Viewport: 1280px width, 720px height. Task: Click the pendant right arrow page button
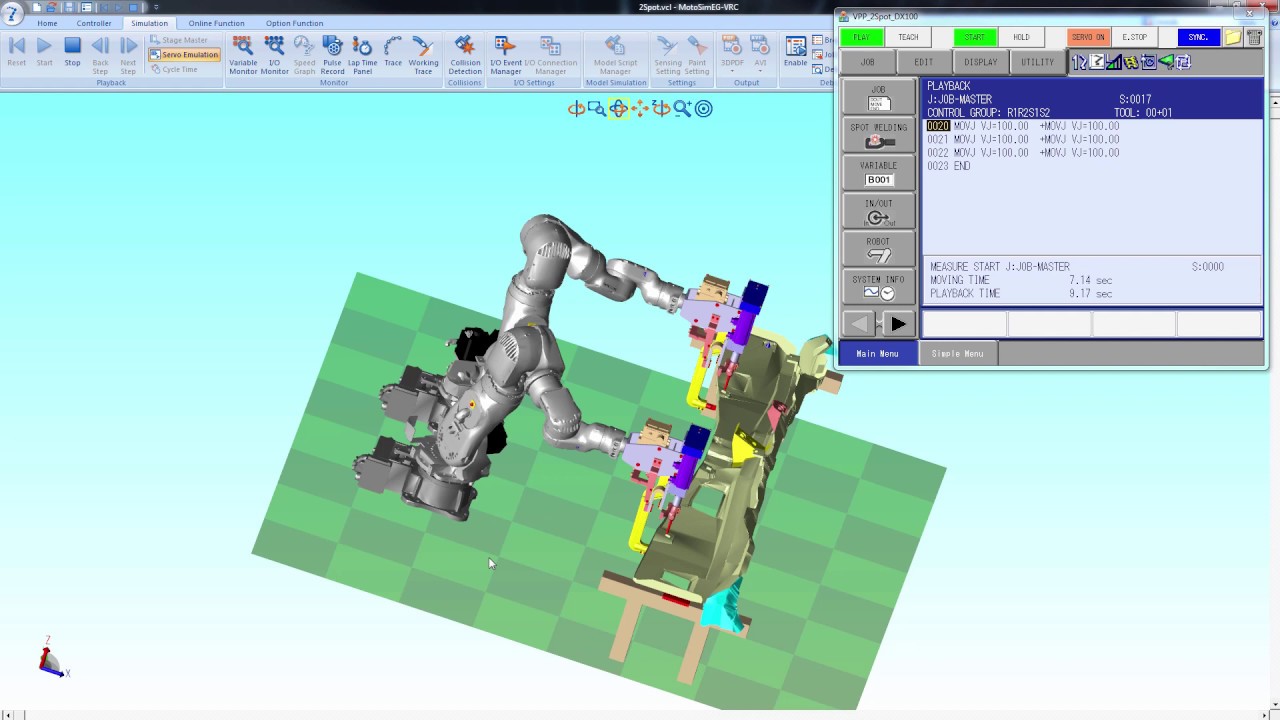(x=898, y=324)
